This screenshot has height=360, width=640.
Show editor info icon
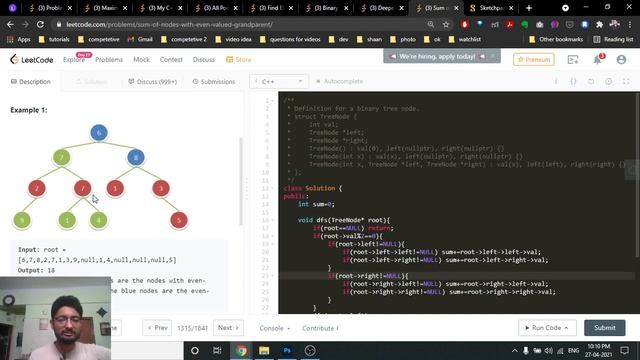556,82
